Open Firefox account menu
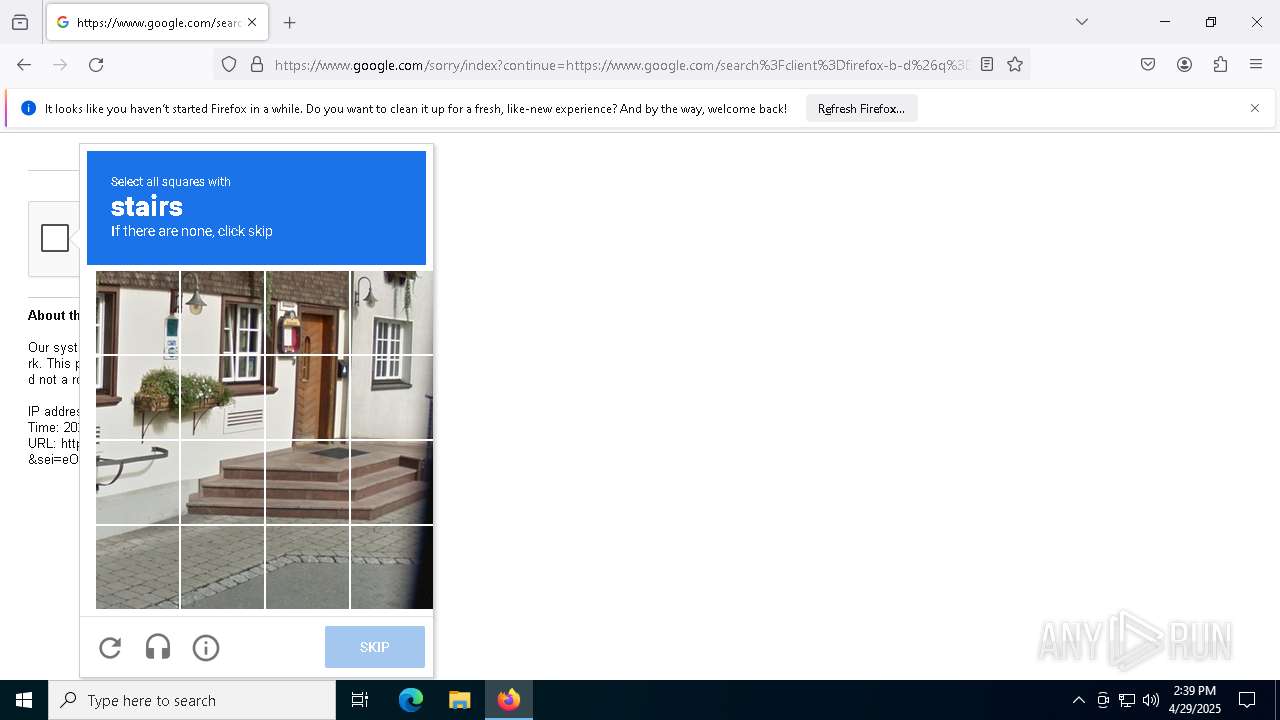The height and width of the screenshot is (720, 1280). pos(1184,65)
